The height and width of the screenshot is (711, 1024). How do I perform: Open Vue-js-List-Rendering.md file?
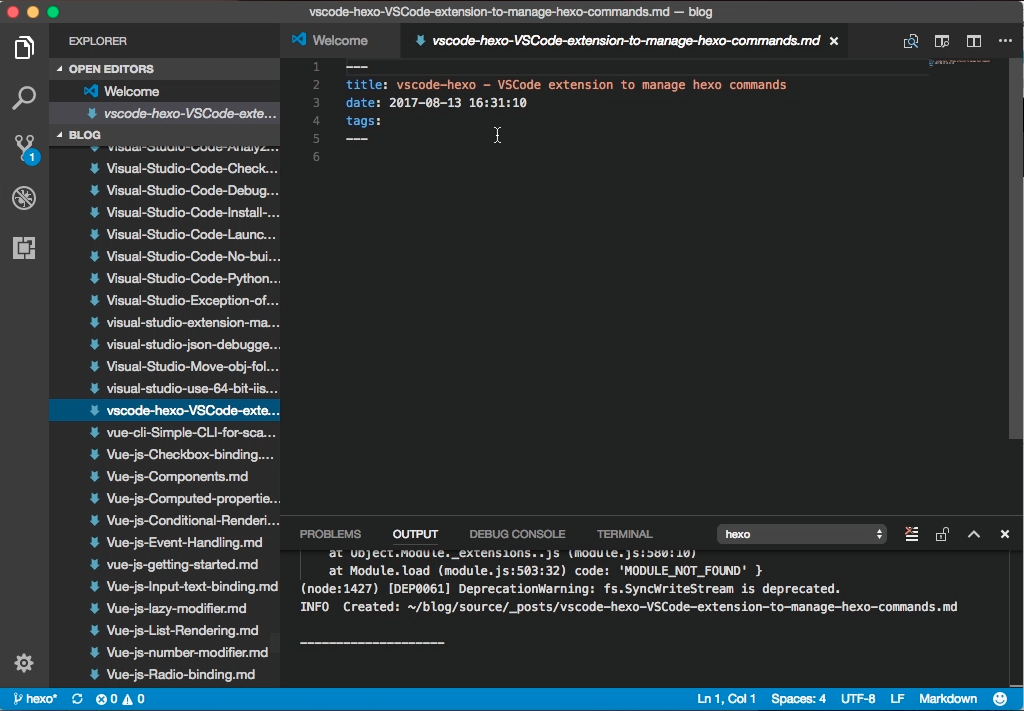pos(165,630)
